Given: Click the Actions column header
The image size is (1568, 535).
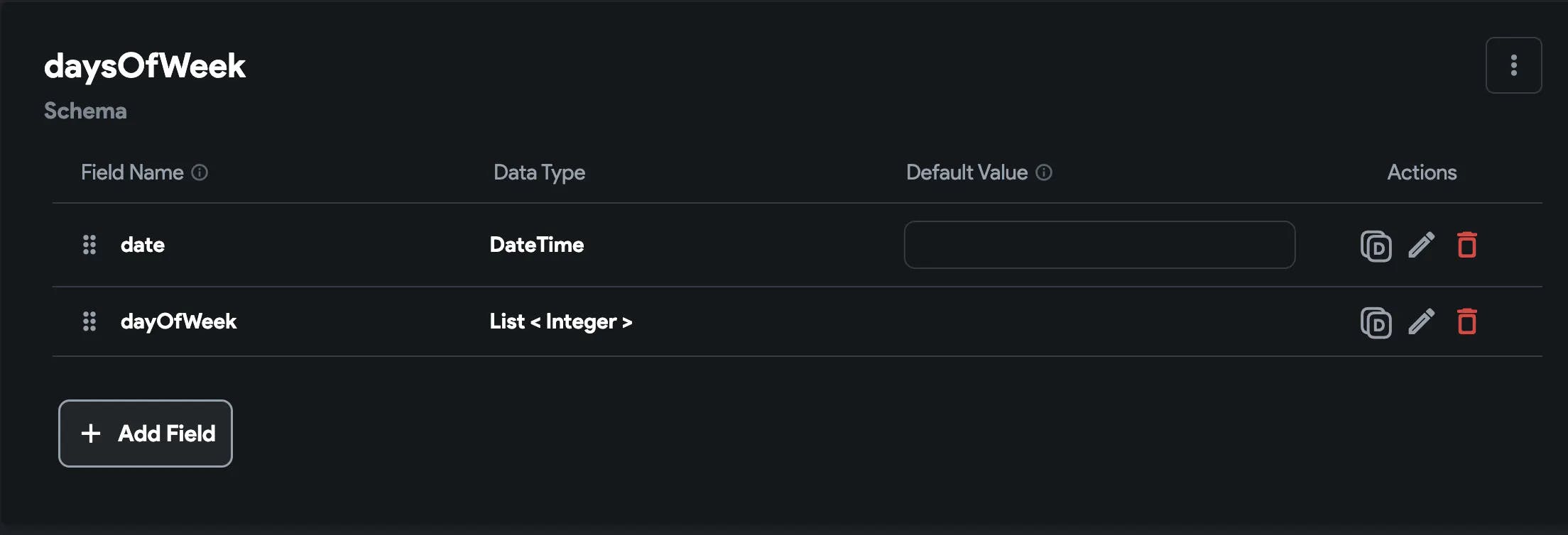Looking at the screenshot, I should [x=1422, y=172].
